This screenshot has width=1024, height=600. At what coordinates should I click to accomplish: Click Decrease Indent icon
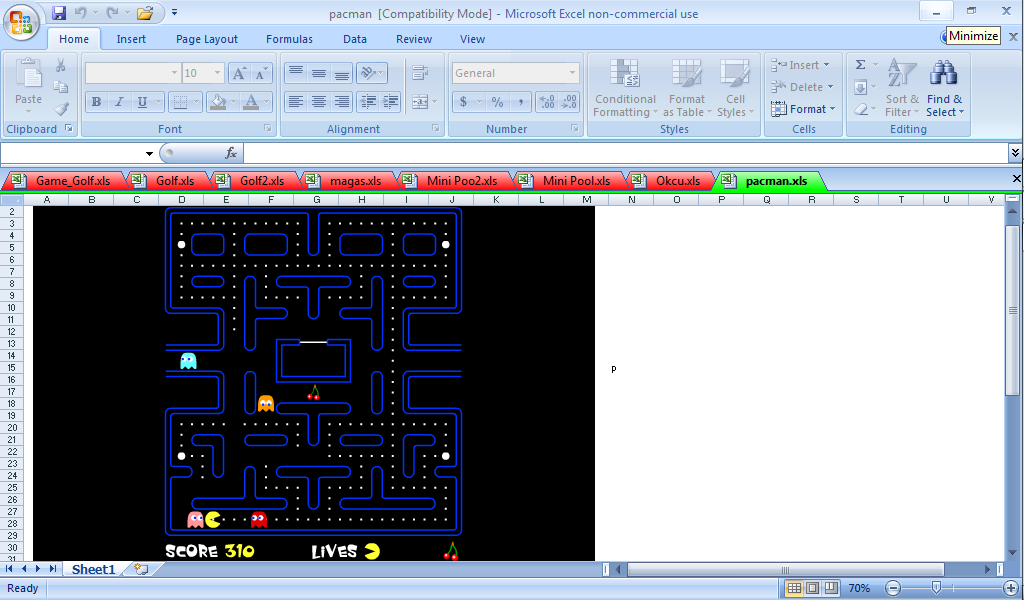[368, 101]
